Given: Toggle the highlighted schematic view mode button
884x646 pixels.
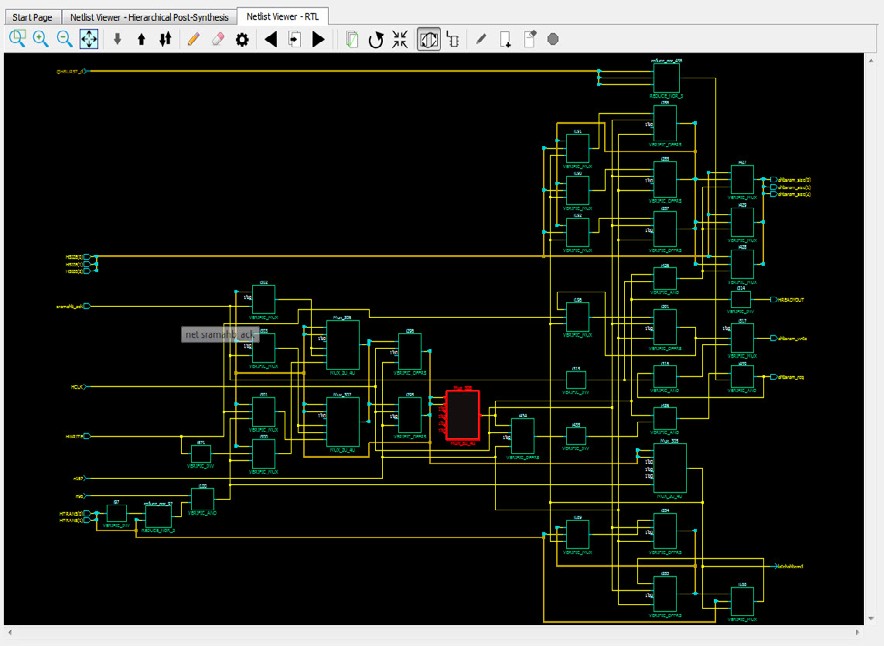Looking at the screenshot, I should [x=428, y=39].
